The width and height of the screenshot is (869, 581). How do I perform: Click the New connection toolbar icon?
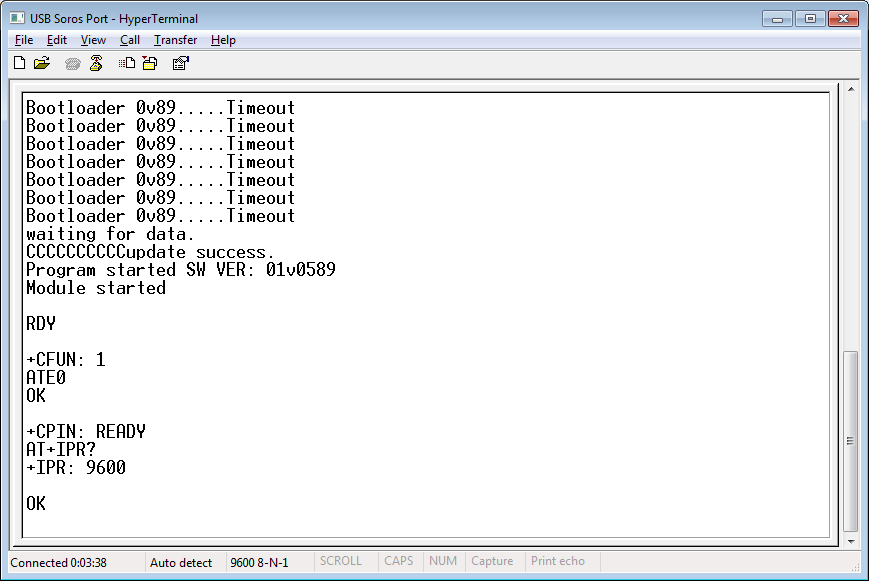click(19, 63)
